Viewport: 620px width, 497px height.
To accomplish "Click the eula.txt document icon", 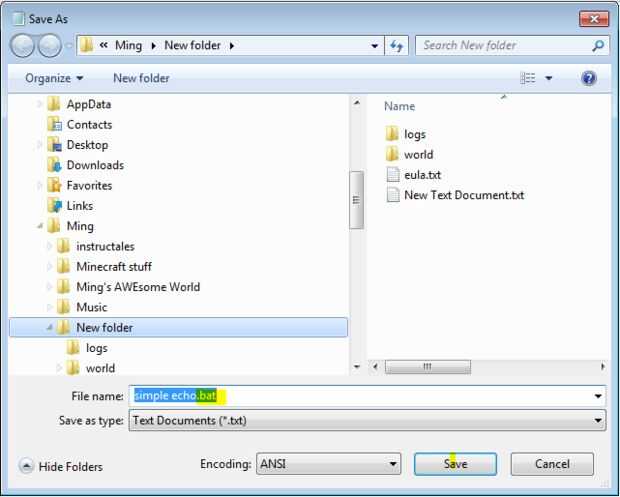I will coord(393,174).
